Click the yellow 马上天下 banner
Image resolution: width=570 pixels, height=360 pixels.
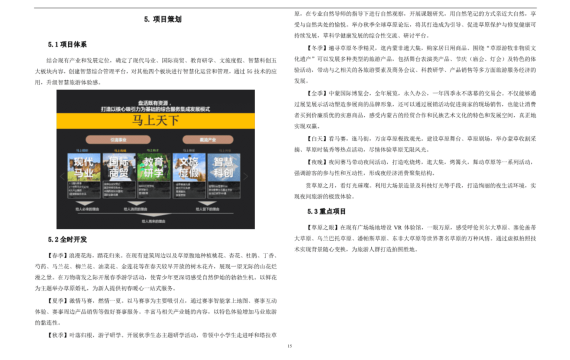(x=156, y=121)
